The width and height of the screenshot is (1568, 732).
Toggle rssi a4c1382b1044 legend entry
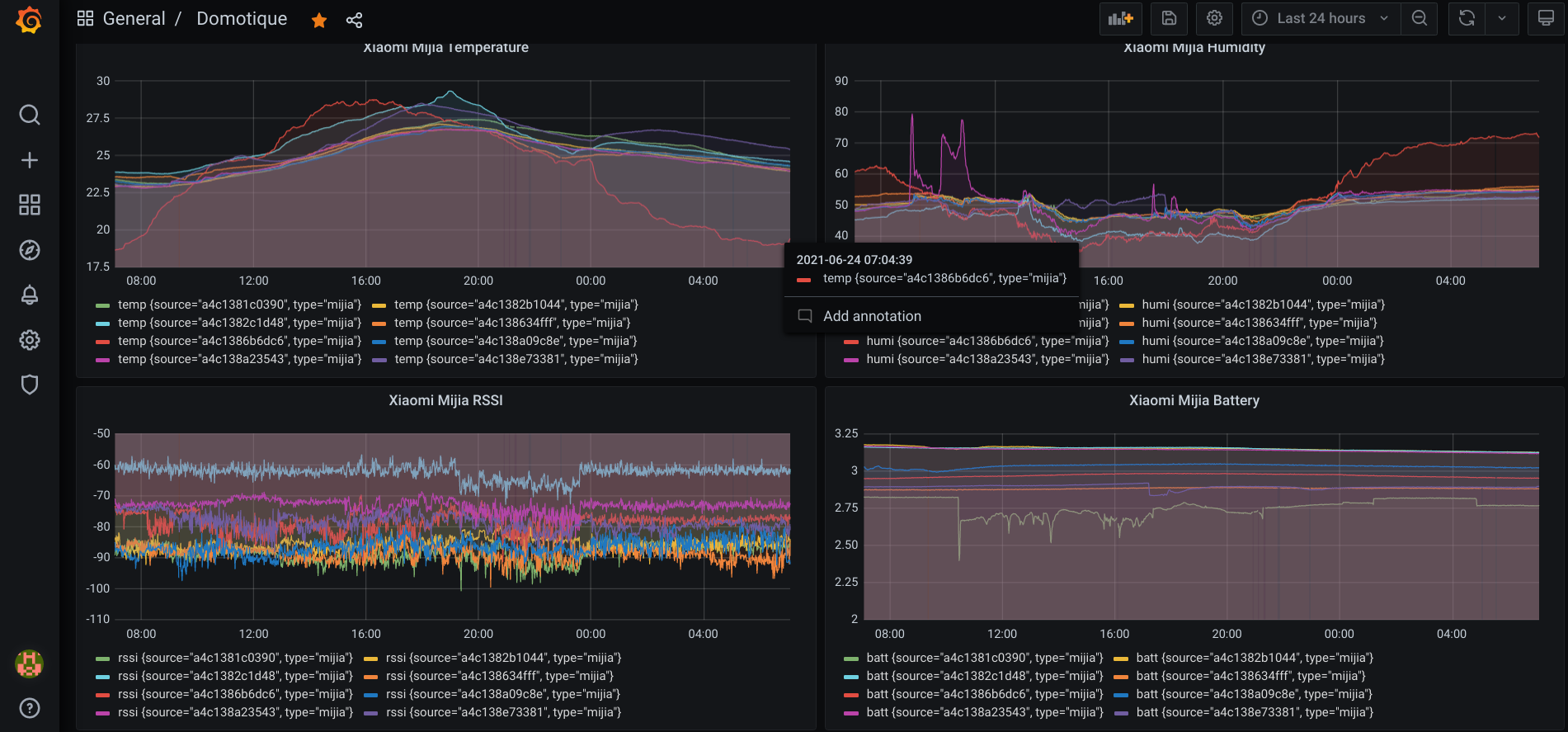pos(504,658)
